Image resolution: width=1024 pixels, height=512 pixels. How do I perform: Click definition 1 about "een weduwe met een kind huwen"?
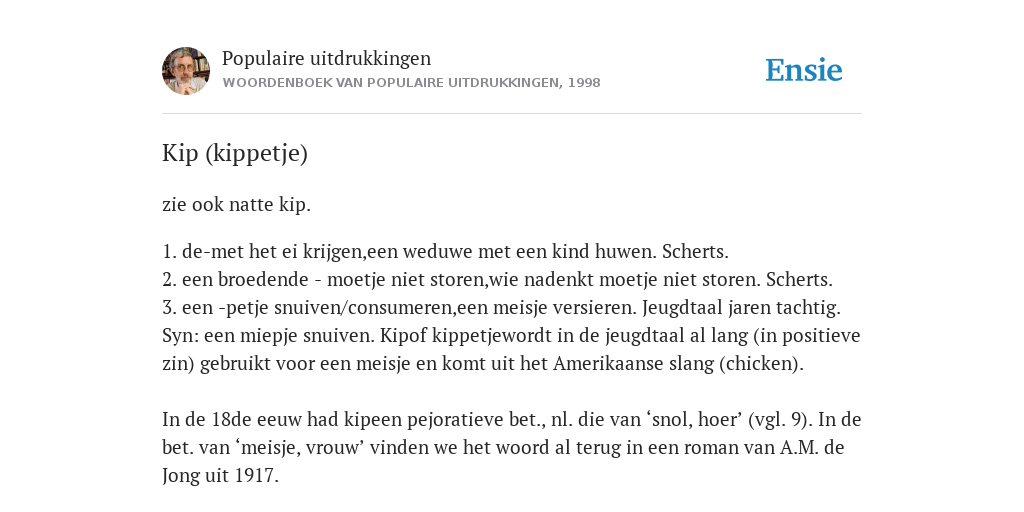[x=445, y=251]
